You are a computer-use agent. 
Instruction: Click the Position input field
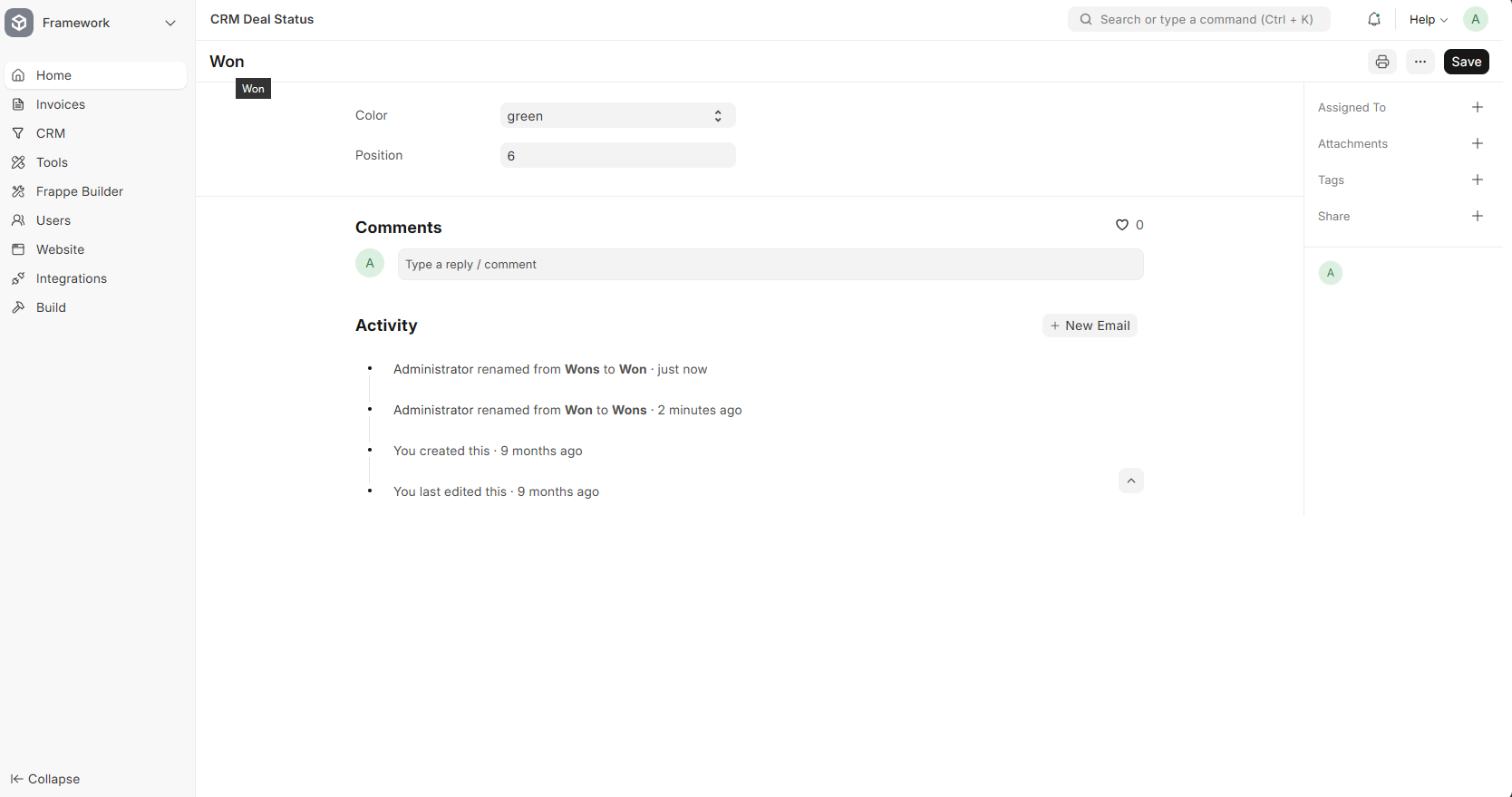pos(617,156)
